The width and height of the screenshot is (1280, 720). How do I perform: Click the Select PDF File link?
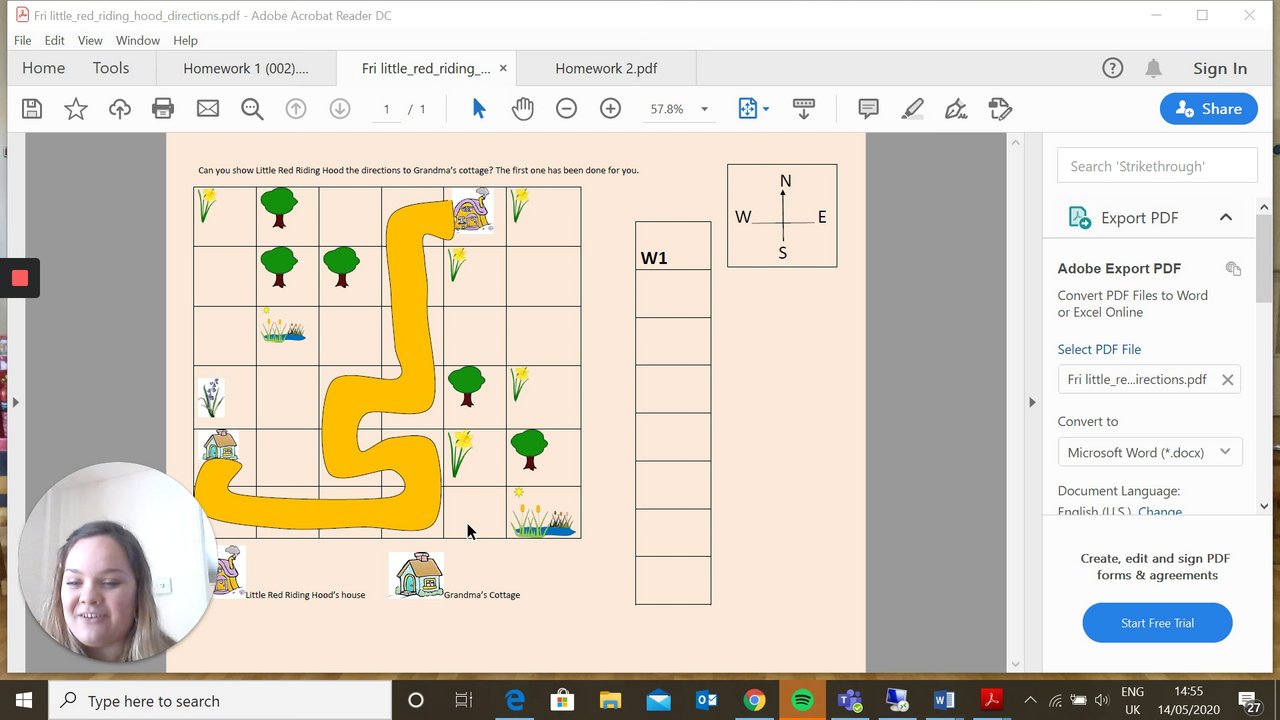[x=1099, y=349]
